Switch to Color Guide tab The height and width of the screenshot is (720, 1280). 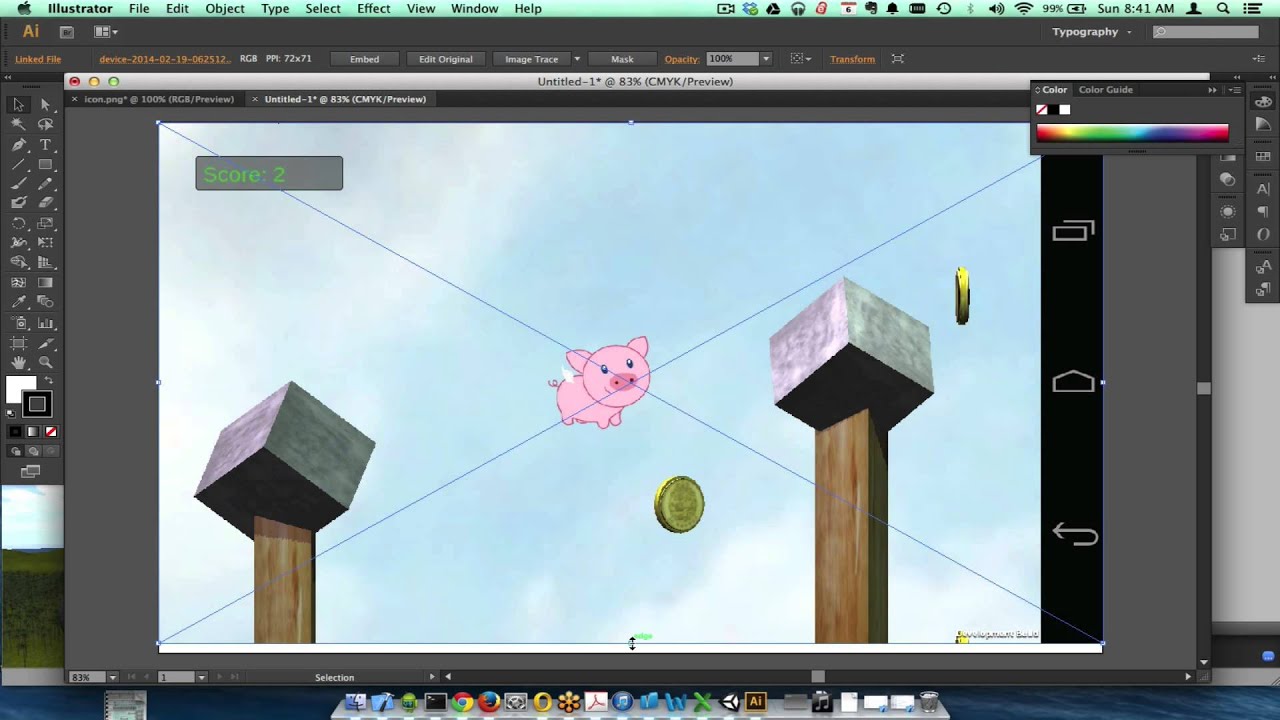[x=1105, y=90]
